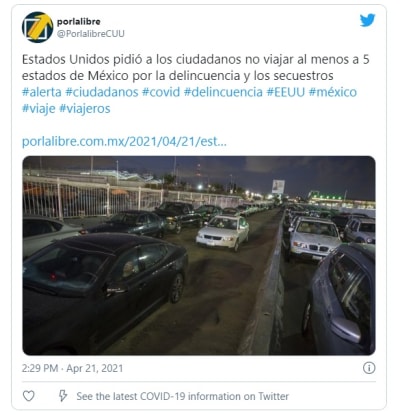Open the Twitter bird logo
The height and width of the screenshot is (415, 400).
pos(367,21)
